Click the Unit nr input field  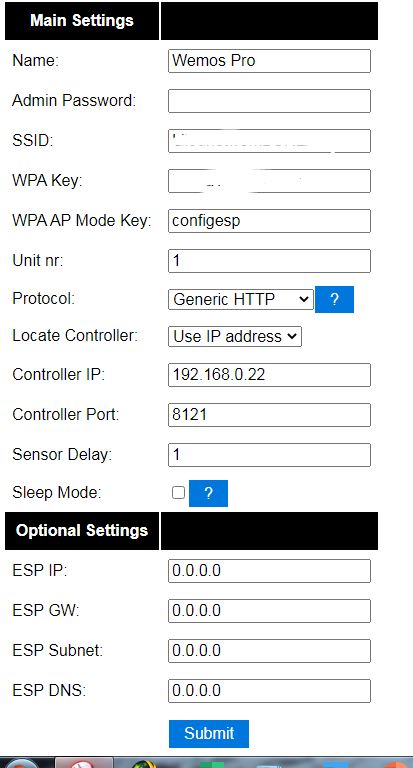(269, 261)
